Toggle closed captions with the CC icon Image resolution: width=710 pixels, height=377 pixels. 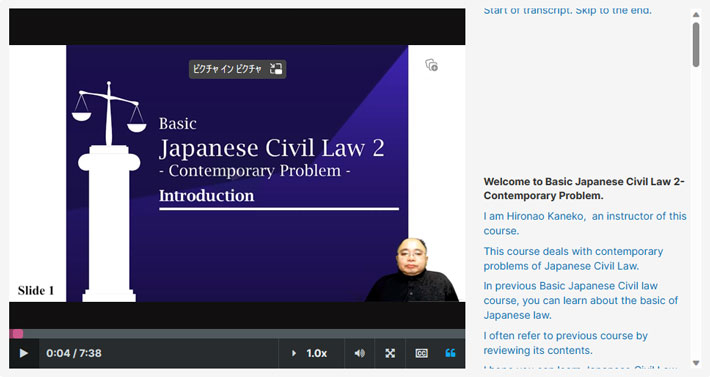[421, 353]
